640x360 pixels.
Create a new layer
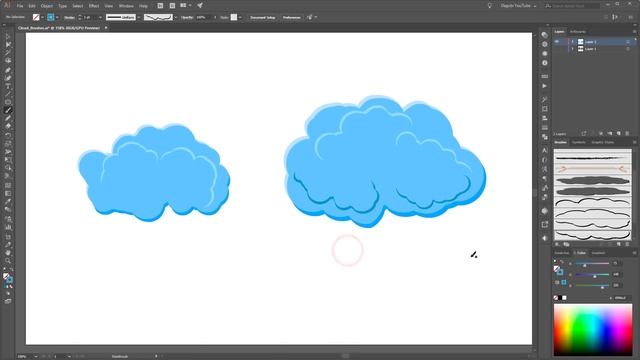point(619,133)
